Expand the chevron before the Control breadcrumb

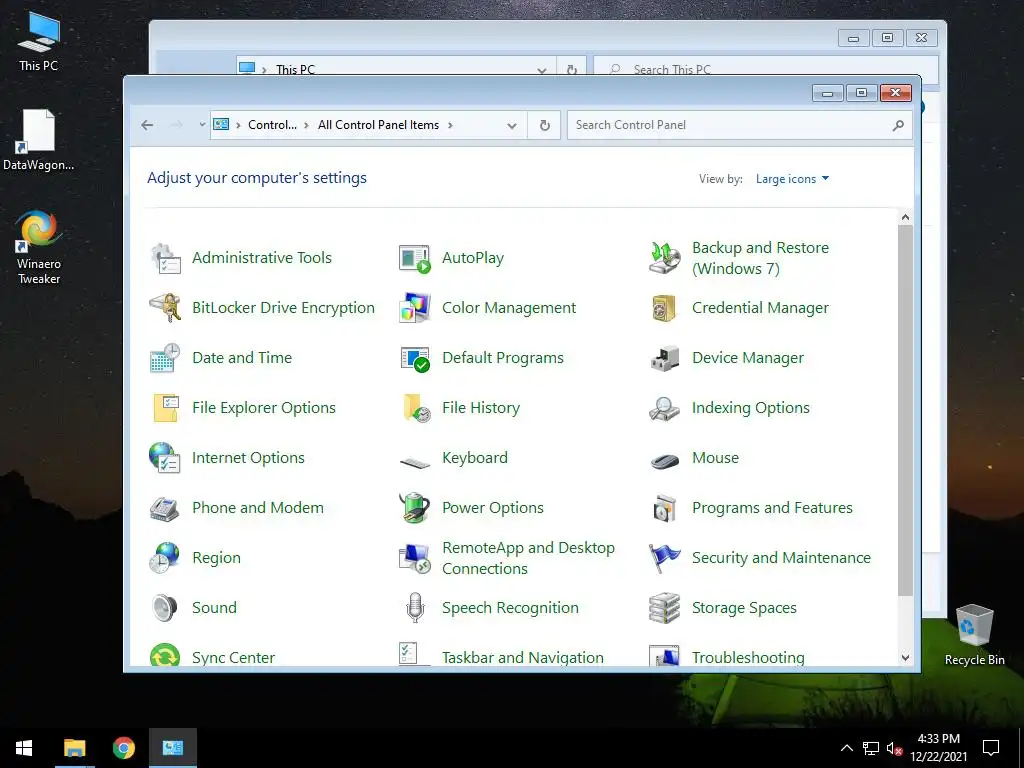tap(238, 125)
